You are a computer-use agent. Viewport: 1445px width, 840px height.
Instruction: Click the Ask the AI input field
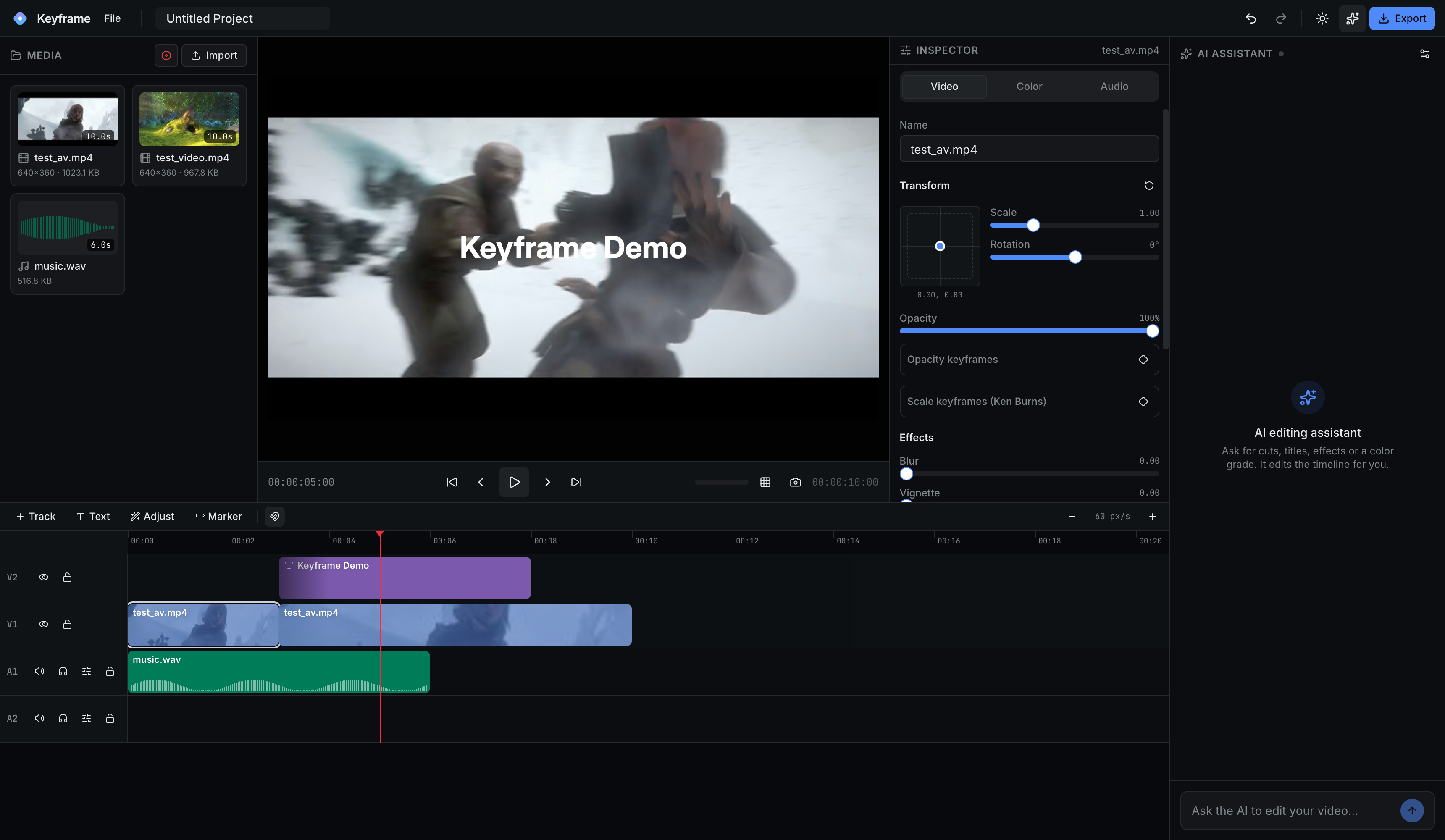pos(1290,810)
